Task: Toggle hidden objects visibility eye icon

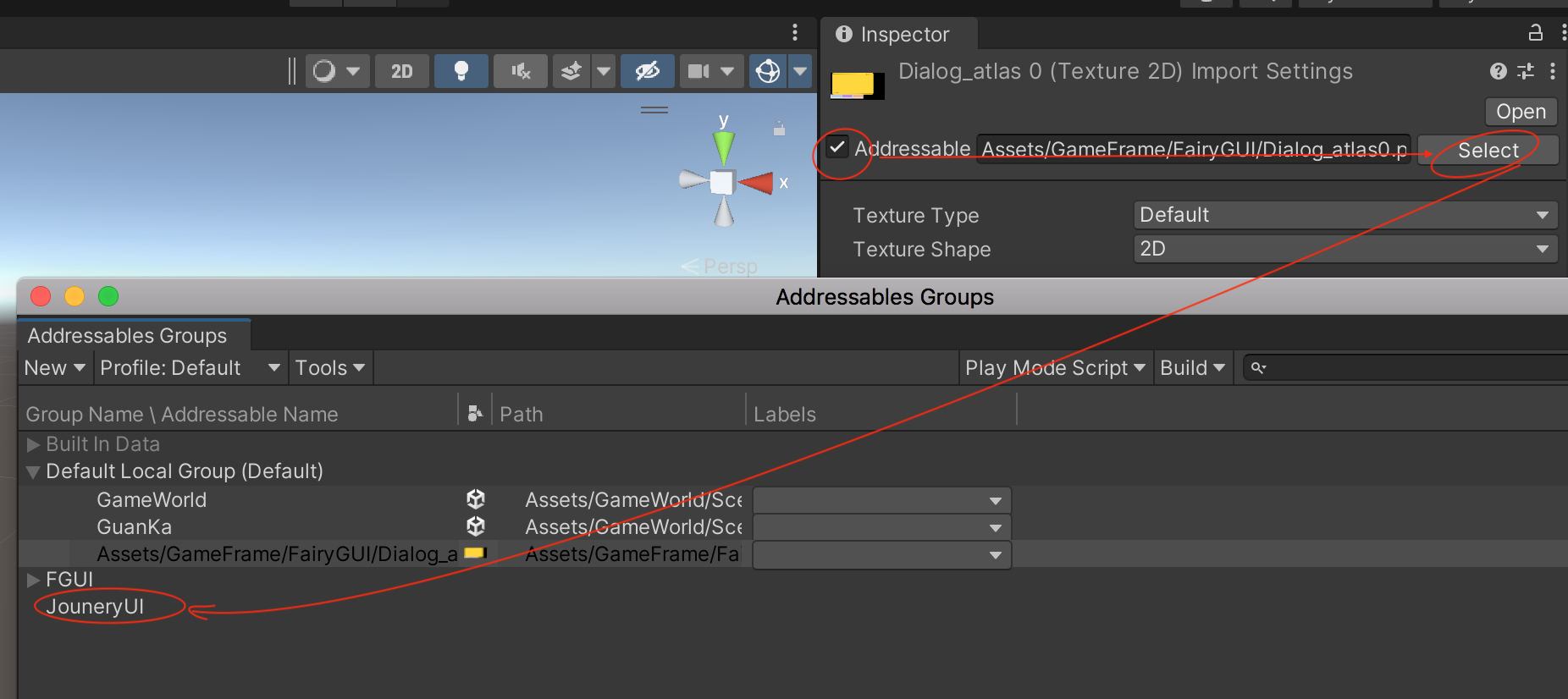Action: click(x=647, y=71)
